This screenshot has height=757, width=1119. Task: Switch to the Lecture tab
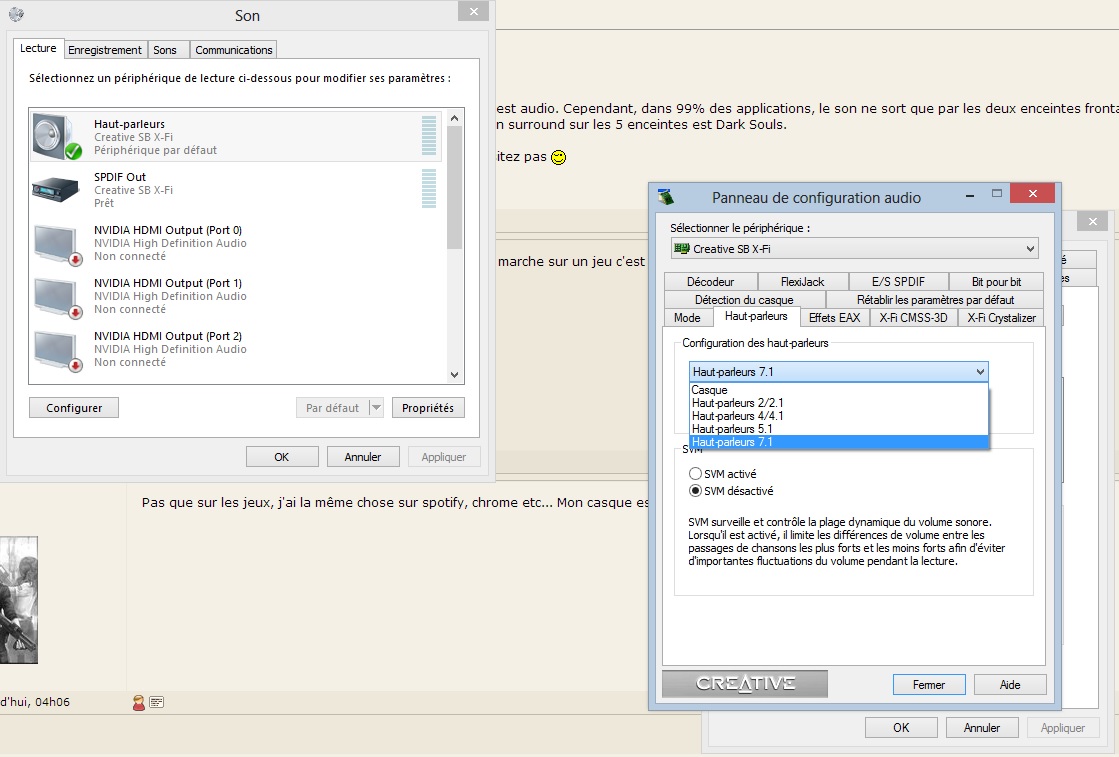point(39,49)
